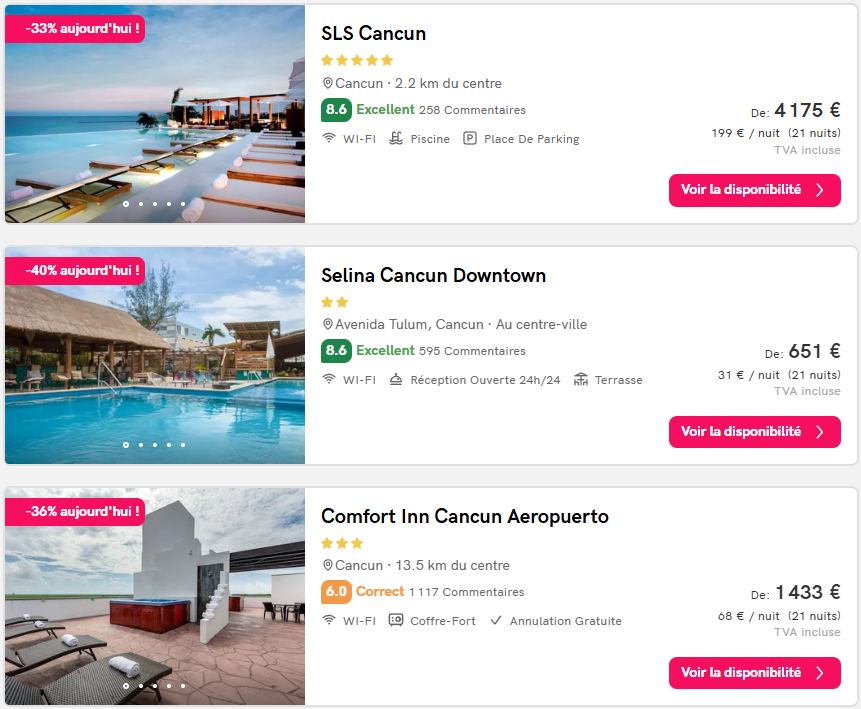
Task: Click the 8.6 rating badge of SLS Cancun
Action: 336,110
